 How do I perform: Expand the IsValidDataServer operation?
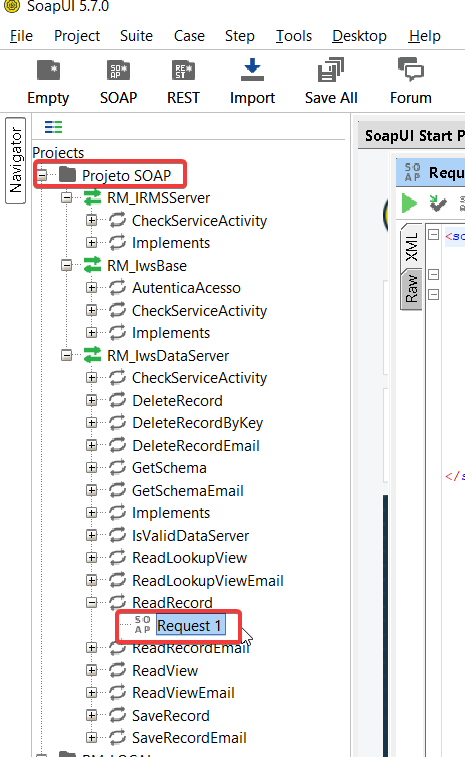91,535
